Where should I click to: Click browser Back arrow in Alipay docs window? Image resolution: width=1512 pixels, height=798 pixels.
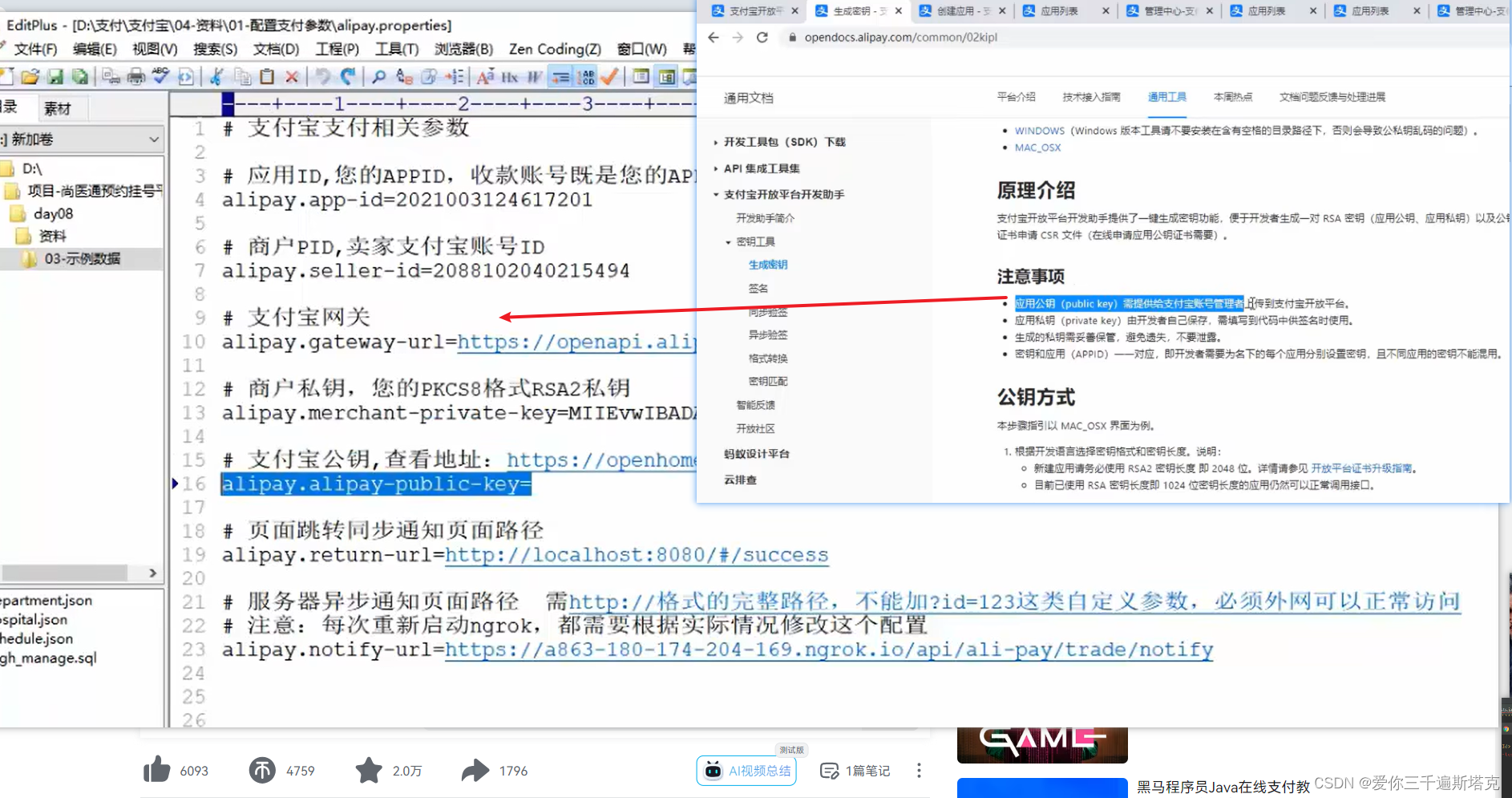pos(714,37)
